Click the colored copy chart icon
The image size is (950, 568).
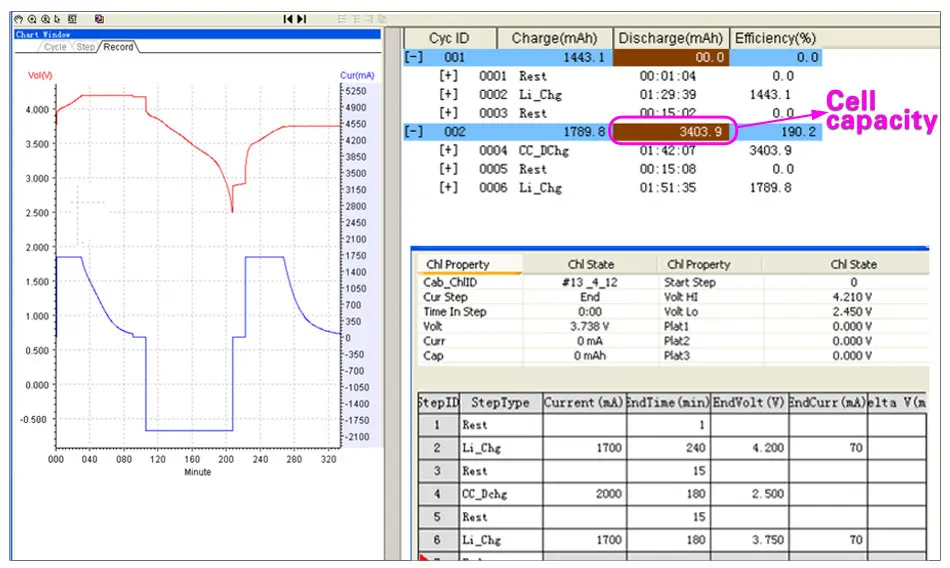(99, 19)
